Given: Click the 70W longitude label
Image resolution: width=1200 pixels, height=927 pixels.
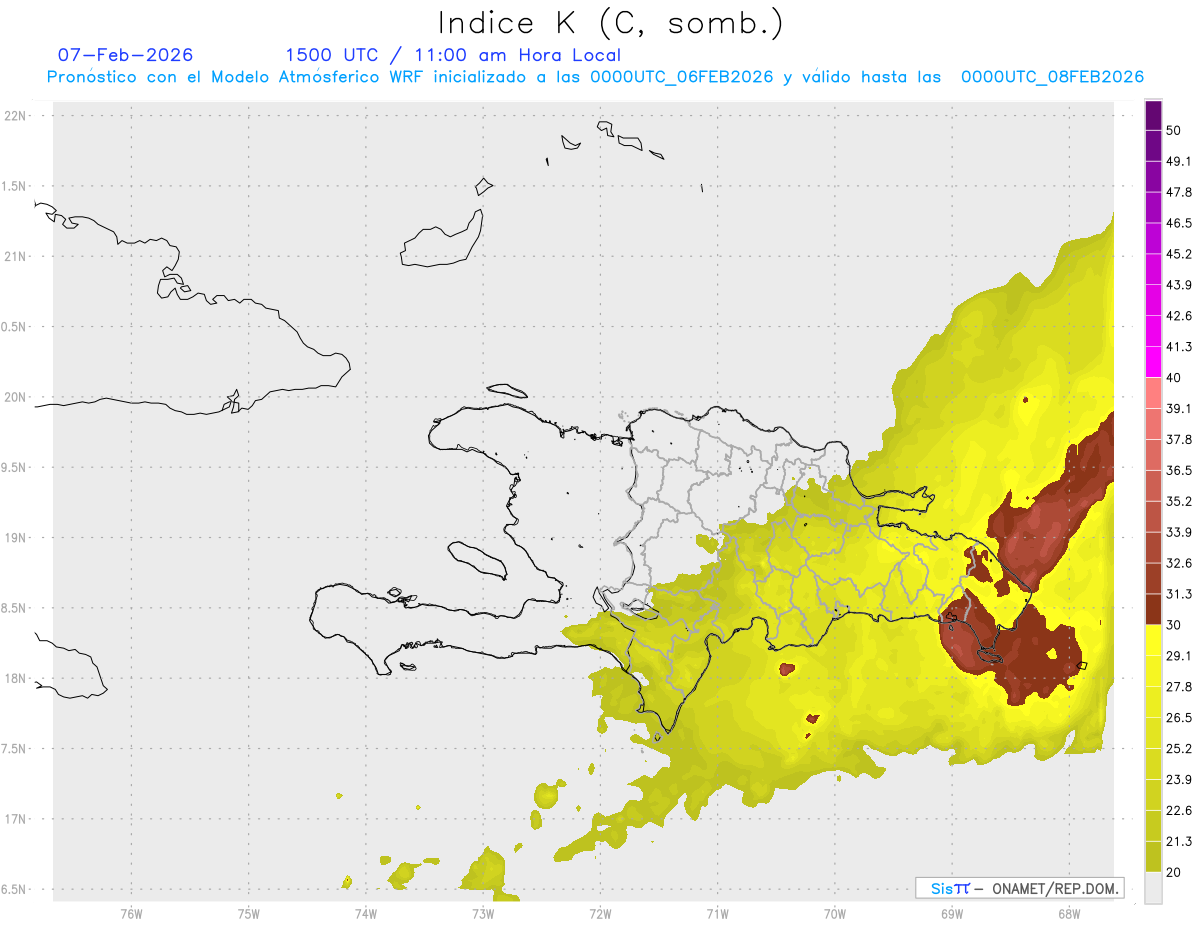Looking at the screenshot, I should coord(835,913).
